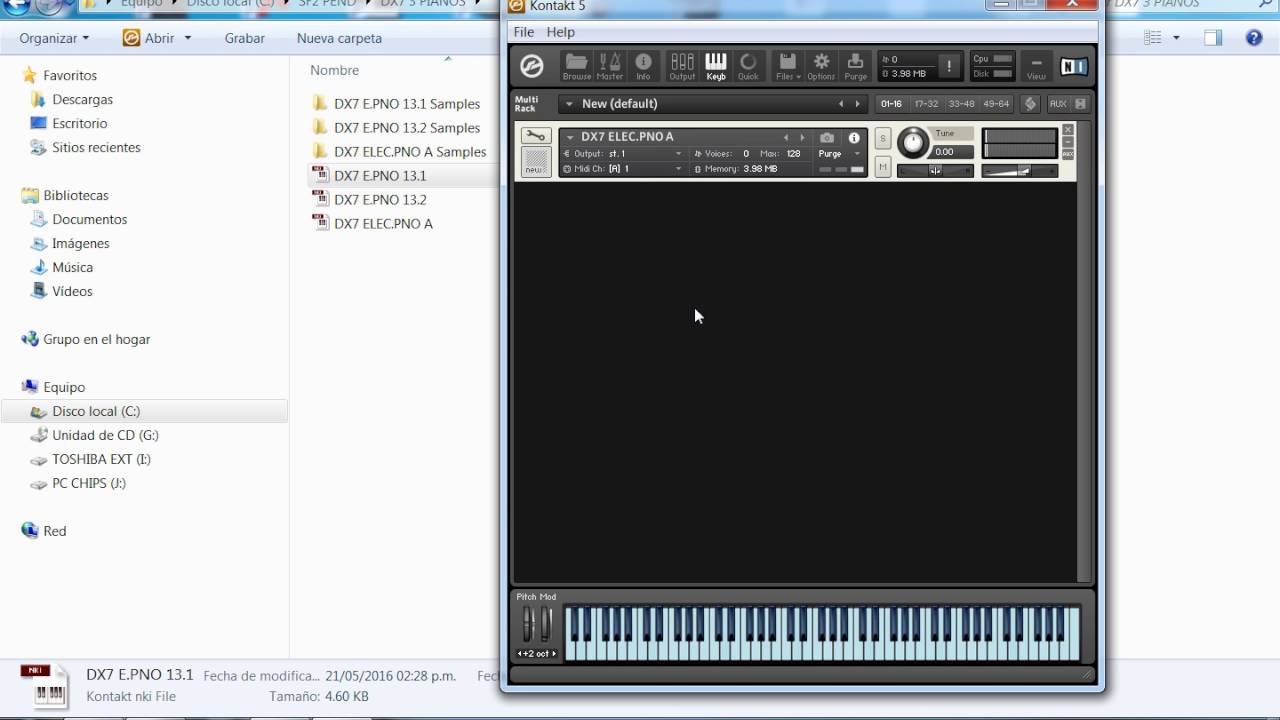Open the Help menu in Kontakt
The image size is (1280, 720).
[x=561, y=32]
